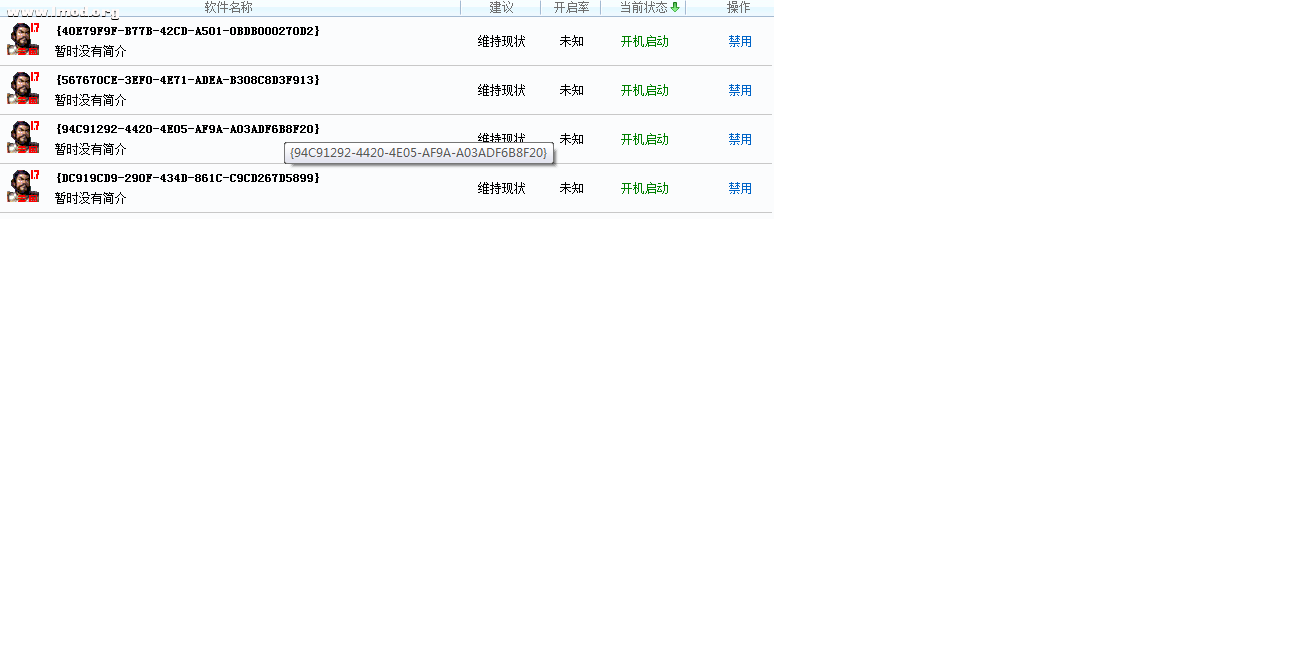Toggle 开机启动 status of the {40E79F9F row

tap(644, 41)
